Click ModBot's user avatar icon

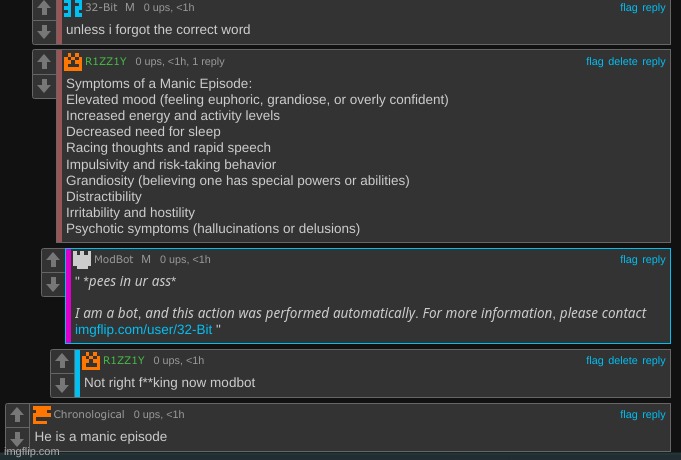coord(82,259)
